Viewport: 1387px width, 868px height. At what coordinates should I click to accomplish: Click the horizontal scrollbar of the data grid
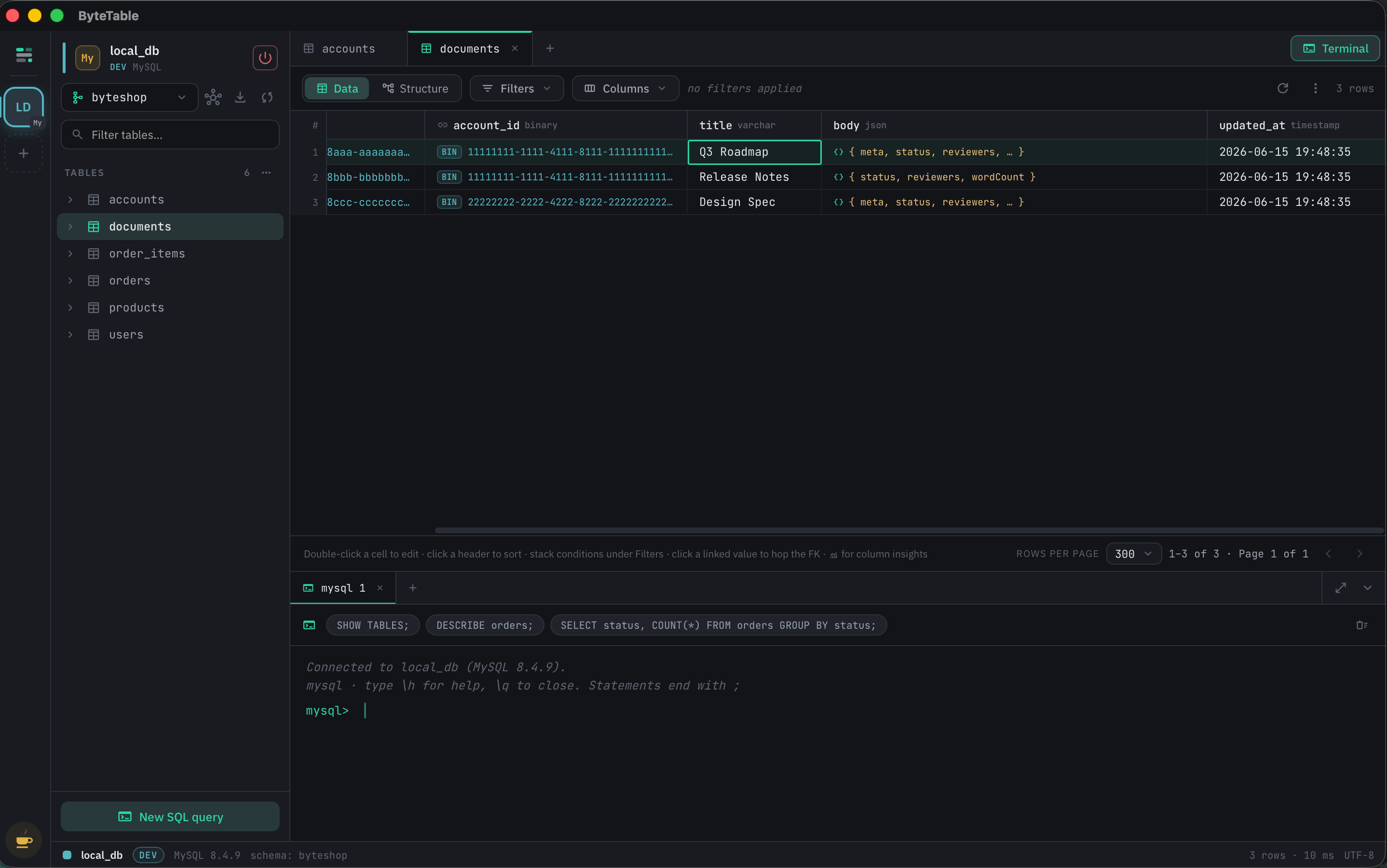tap(909, 530)
